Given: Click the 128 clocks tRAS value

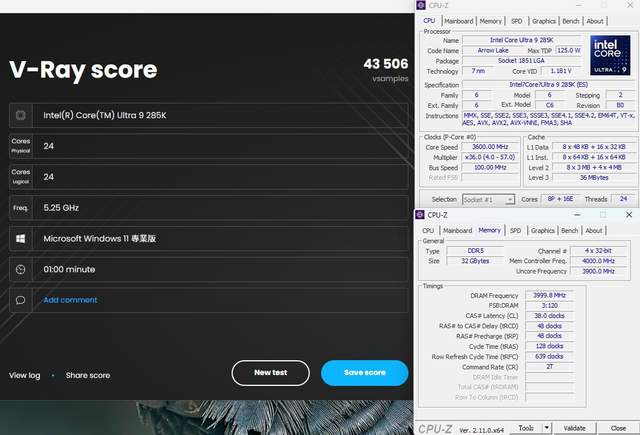Looking at the screenshot, I should (x=549, y=346).
